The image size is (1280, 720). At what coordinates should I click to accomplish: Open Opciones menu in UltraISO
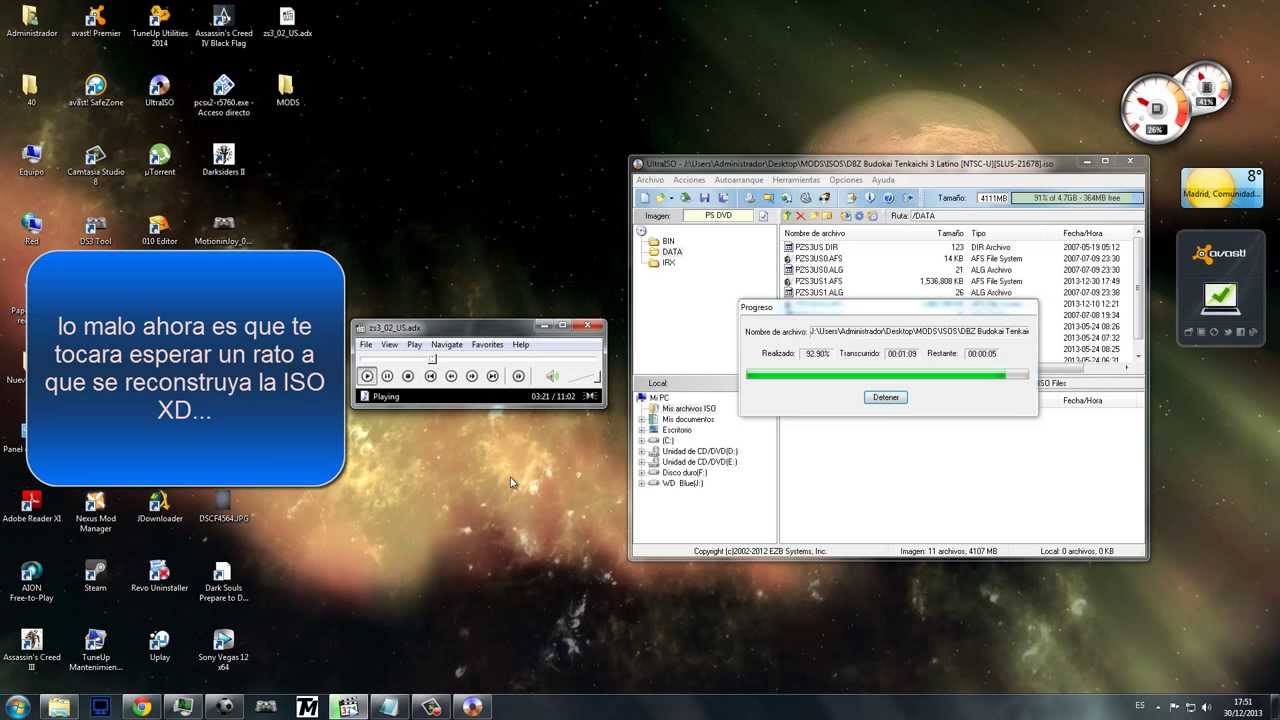846,180
